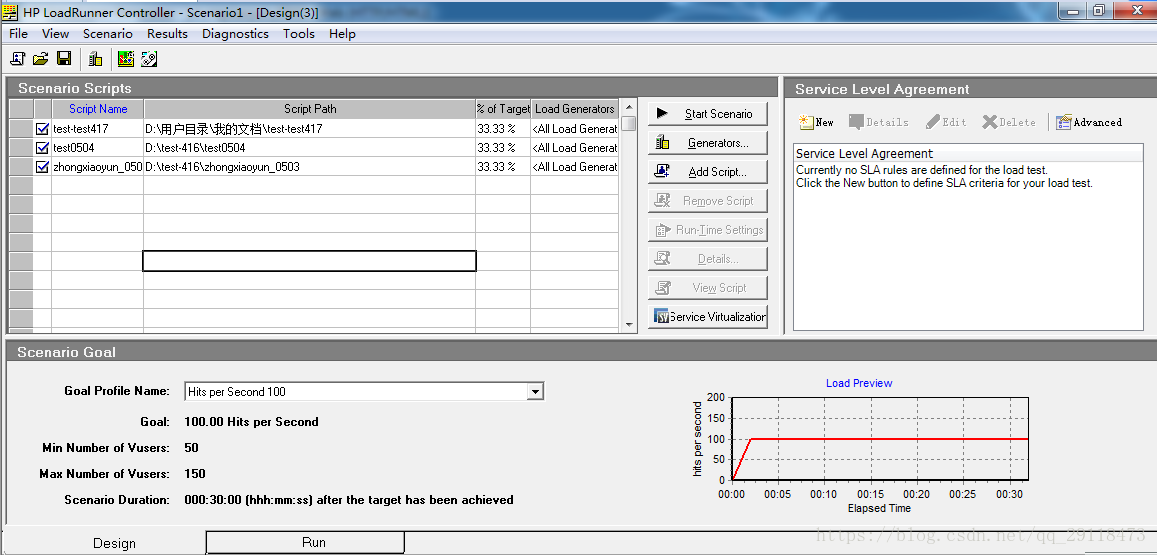Open the View menu
The height and width of the screenshot is (555, 1157).
coord(55,34)
